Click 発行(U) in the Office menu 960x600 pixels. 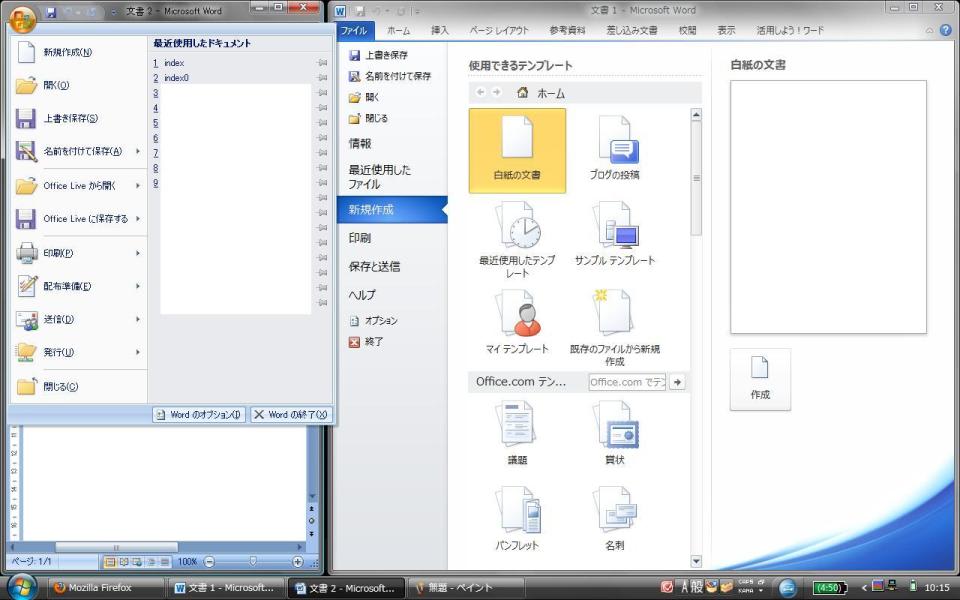point(79,352)
